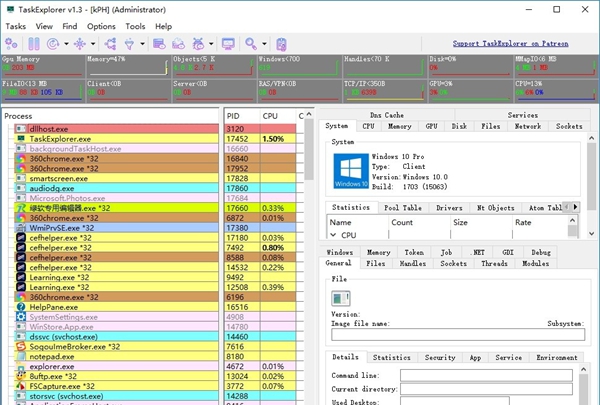Open the system info monitor screen icon
Viewport: 600px width, 405px height.
pyautogui.click(x=228, y=44)
